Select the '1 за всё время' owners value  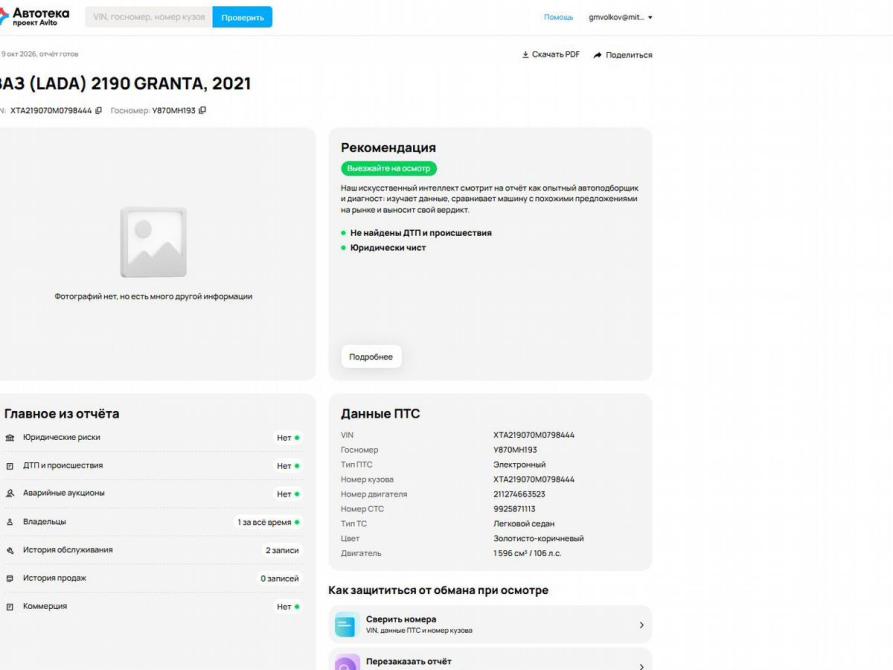(x=264, y=522)
